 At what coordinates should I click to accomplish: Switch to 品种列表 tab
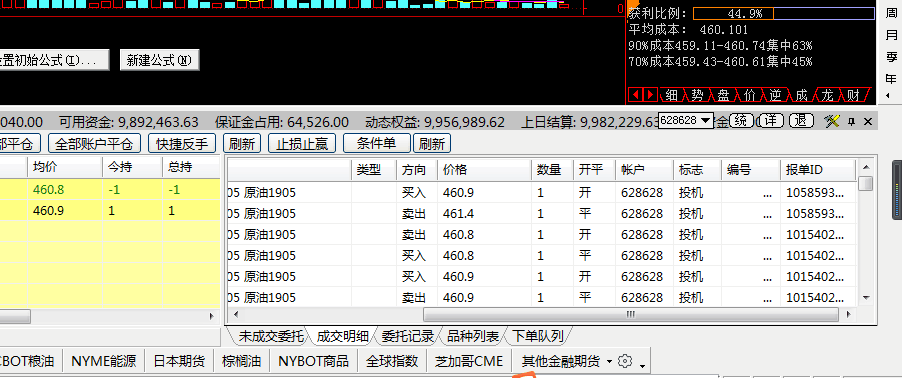click(x=473, y=336)
